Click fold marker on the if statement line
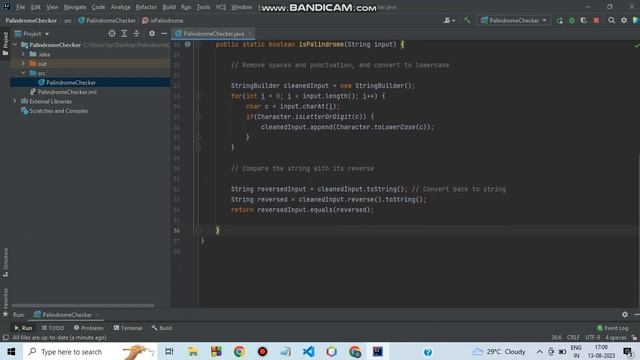This screenshot has height=360, width=640. point(198,117)
